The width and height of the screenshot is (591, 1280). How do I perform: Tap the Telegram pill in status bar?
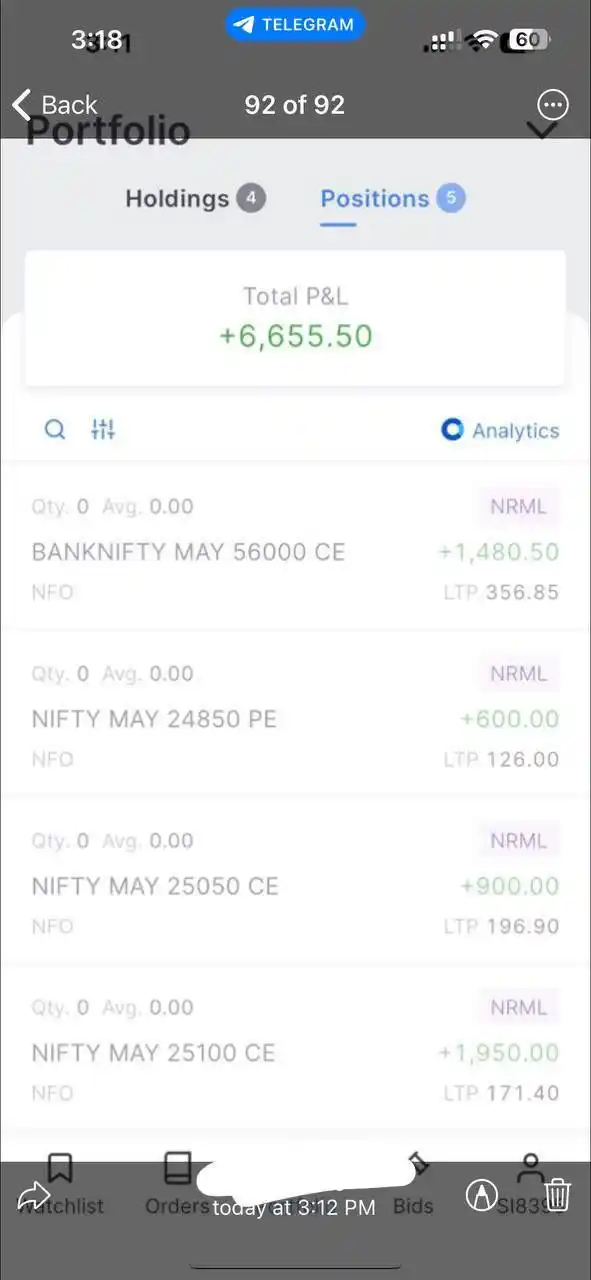pos(295,25)
